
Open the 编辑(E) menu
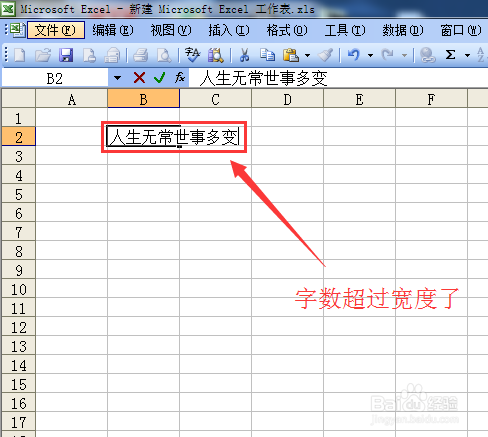[113, 30]
